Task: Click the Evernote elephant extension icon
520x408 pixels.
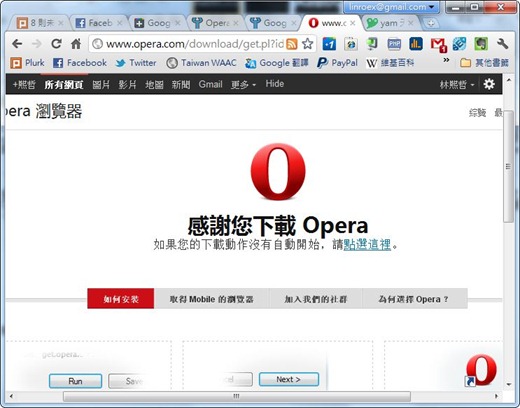Action: click(x=481, y=44)
